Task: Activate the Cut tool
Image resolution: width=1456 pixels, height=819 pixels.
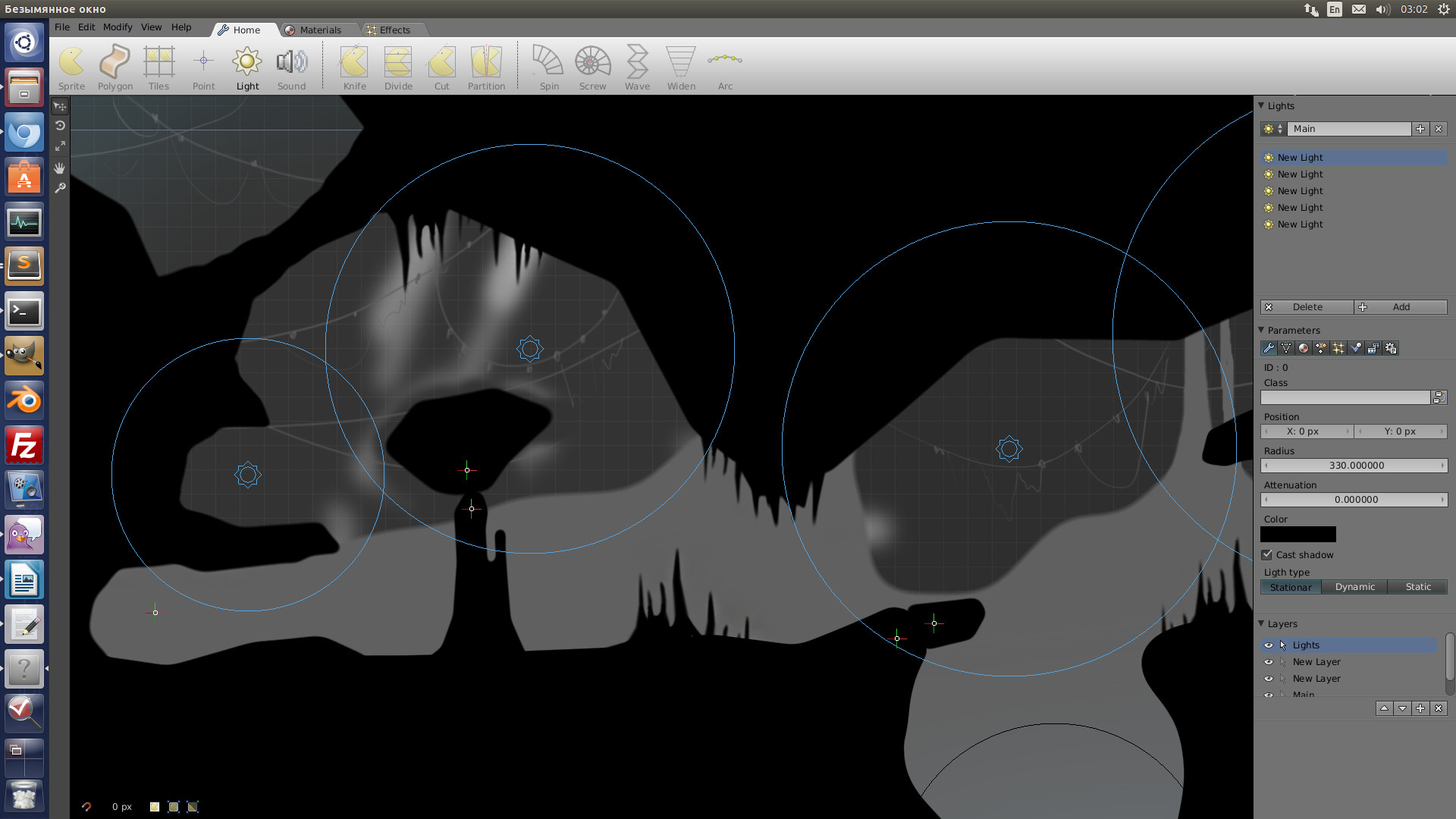Action: 442,67
